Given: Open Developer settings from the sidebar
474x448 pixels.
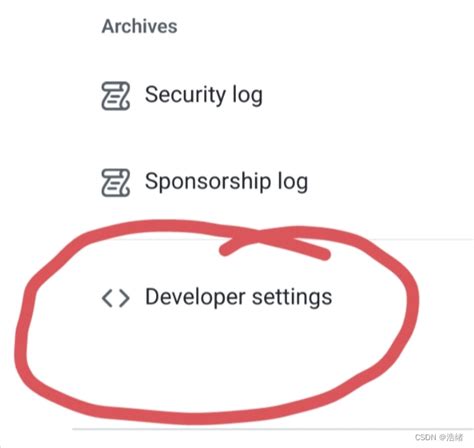Looking at the screenshot, I should pos(217,298).
